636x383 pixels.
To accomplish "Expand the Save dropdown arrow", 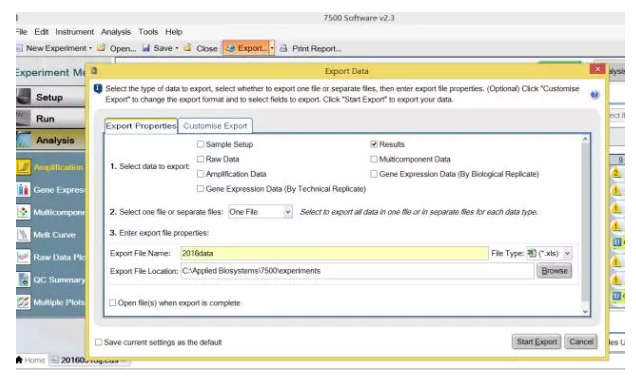I will tap(177, 48).
